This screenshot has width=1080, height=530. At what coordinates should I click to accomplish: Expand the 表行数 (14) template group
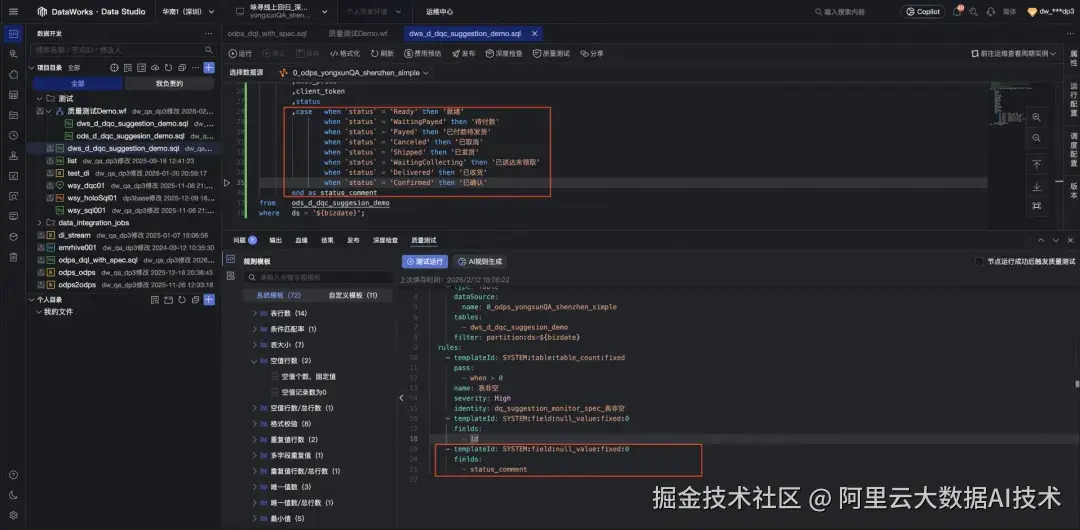click(254, 313)
